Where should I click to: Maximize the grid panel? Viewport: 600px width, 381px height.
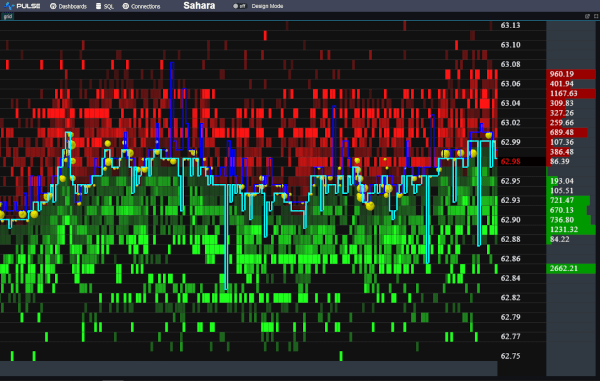(x=596, y=16)
